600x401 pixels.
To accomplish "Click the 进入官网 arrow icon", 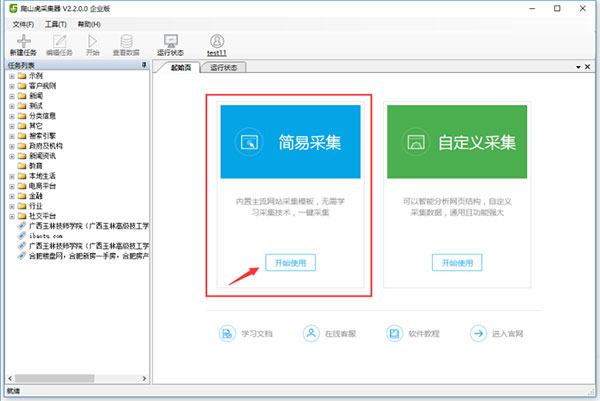I will coord(478,334).
